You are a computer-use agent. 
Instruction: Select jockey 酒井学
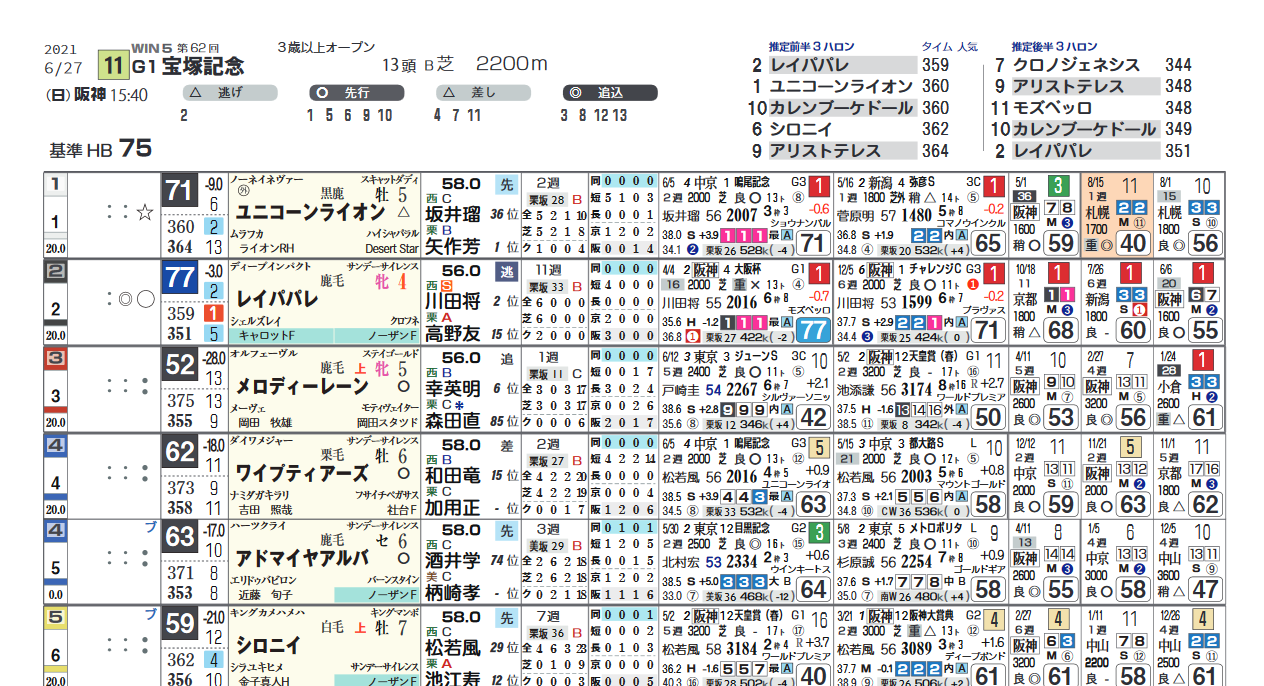coord(453,562)
